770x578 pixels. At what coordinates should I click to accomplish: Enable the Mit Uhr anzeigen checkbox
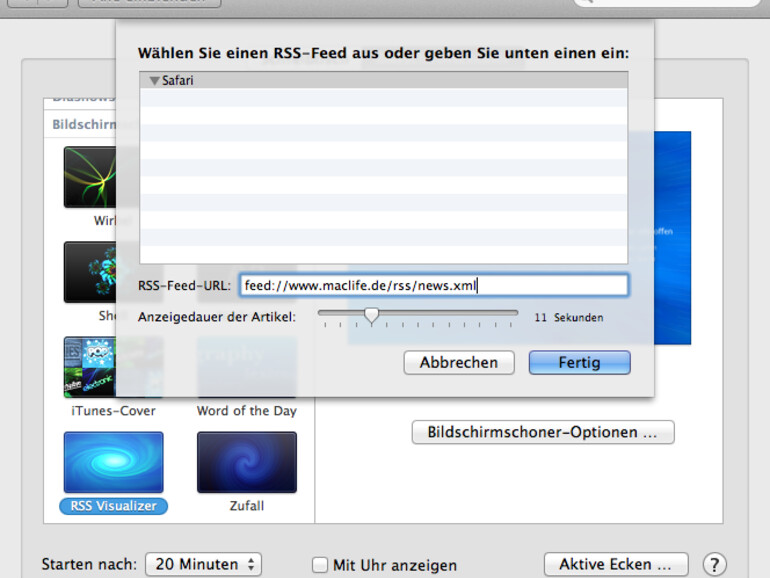point(320,565)
